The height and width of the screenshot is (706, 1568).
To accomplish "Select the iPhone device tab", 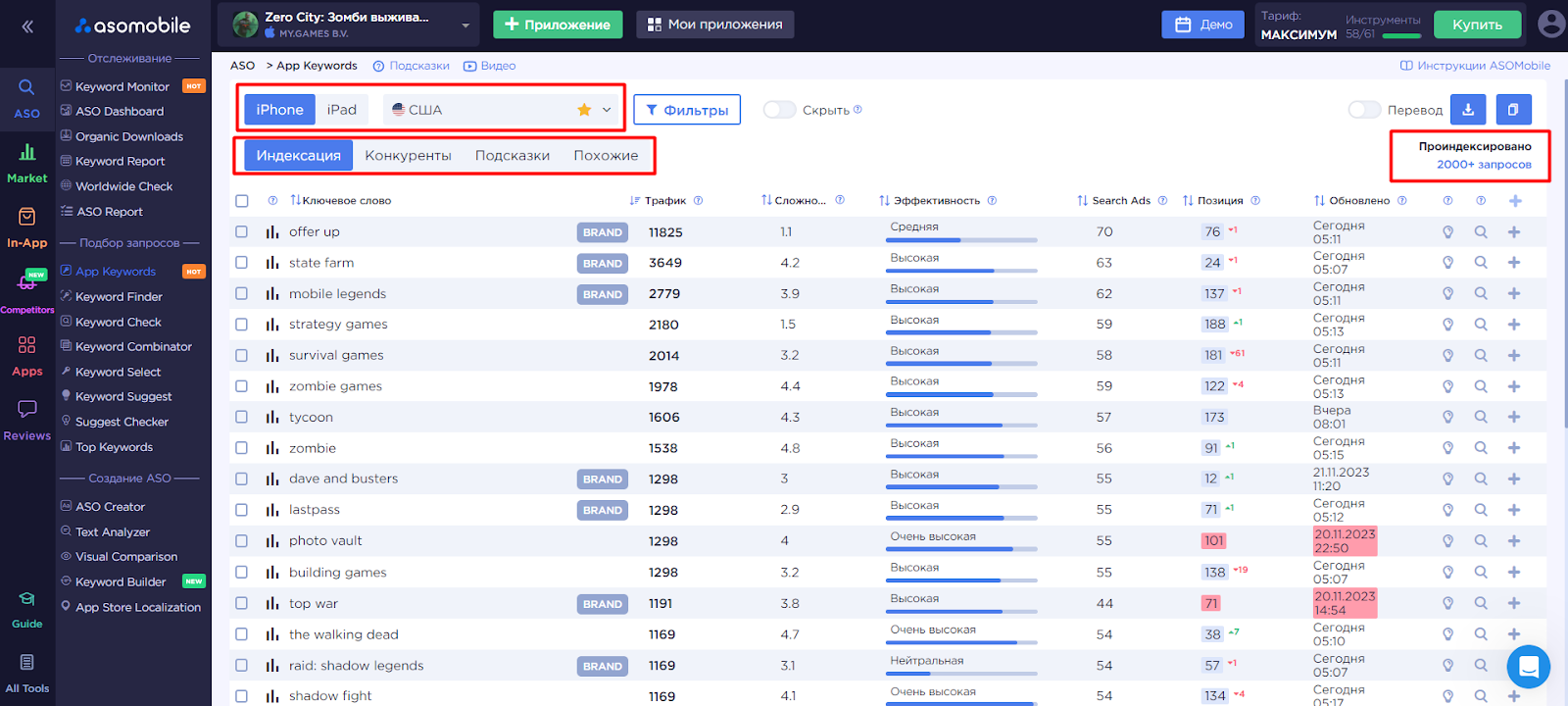I will point(279,110).
